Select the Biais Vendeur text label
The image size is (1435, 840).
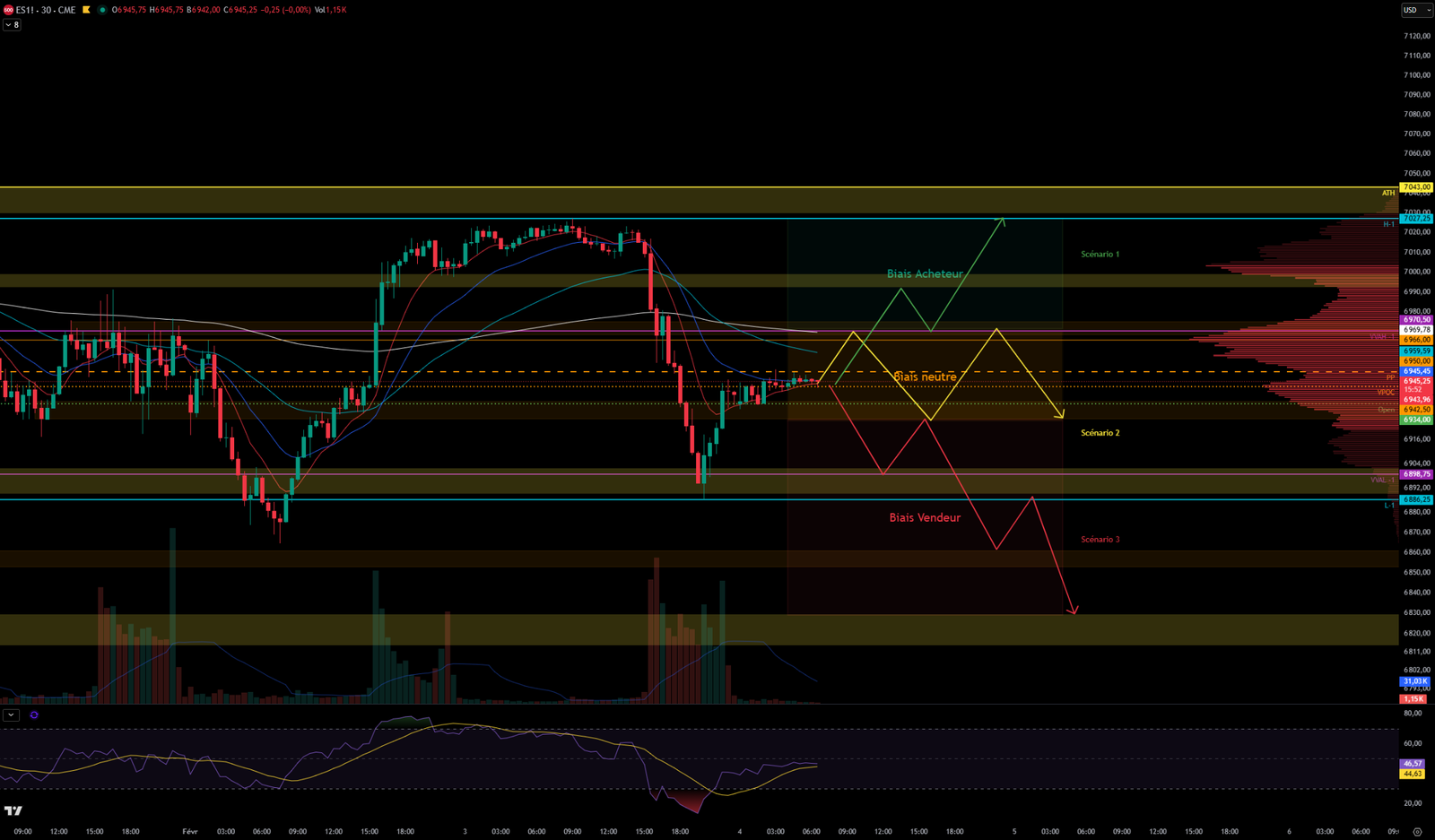pyautogui.click(x=925, y=517)
